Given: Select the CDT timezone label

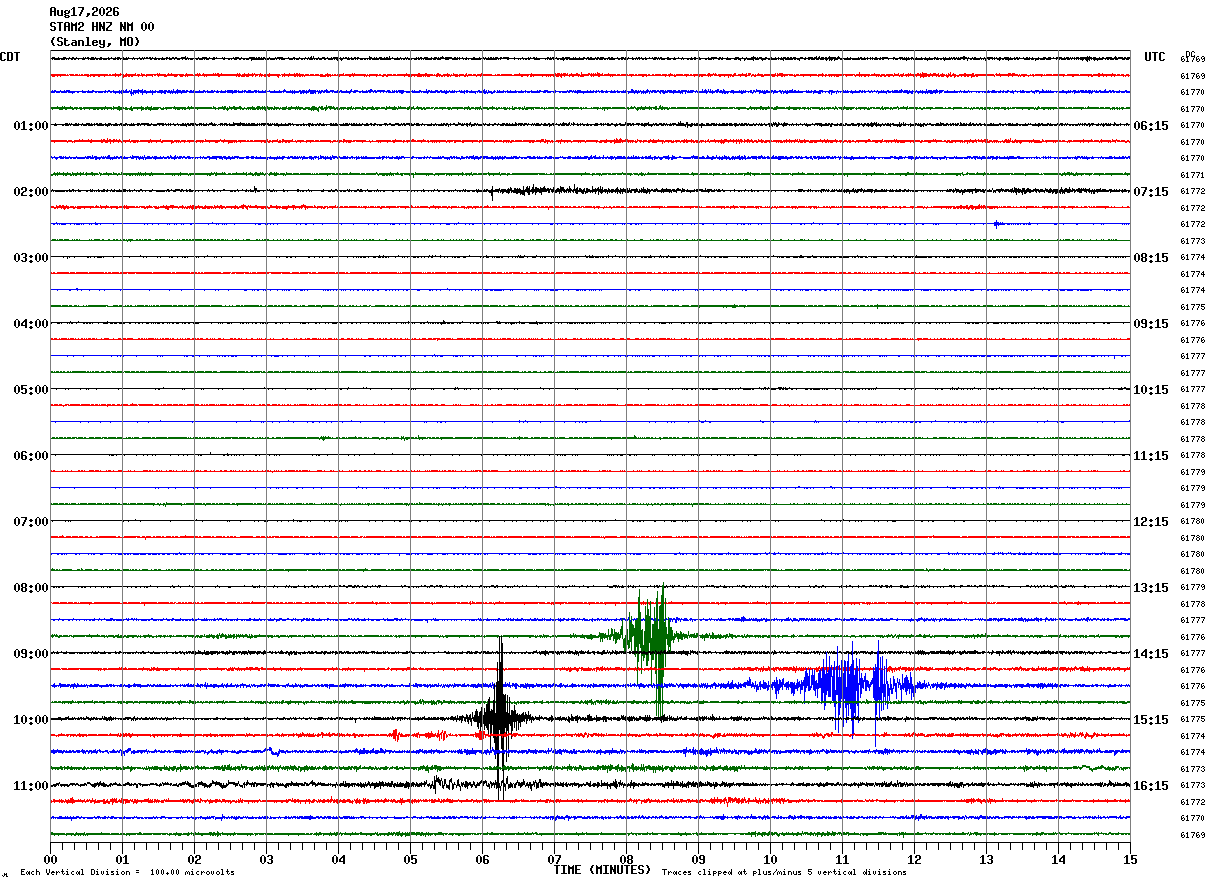Looking at the screenshot, I should (x=10, y=57).
